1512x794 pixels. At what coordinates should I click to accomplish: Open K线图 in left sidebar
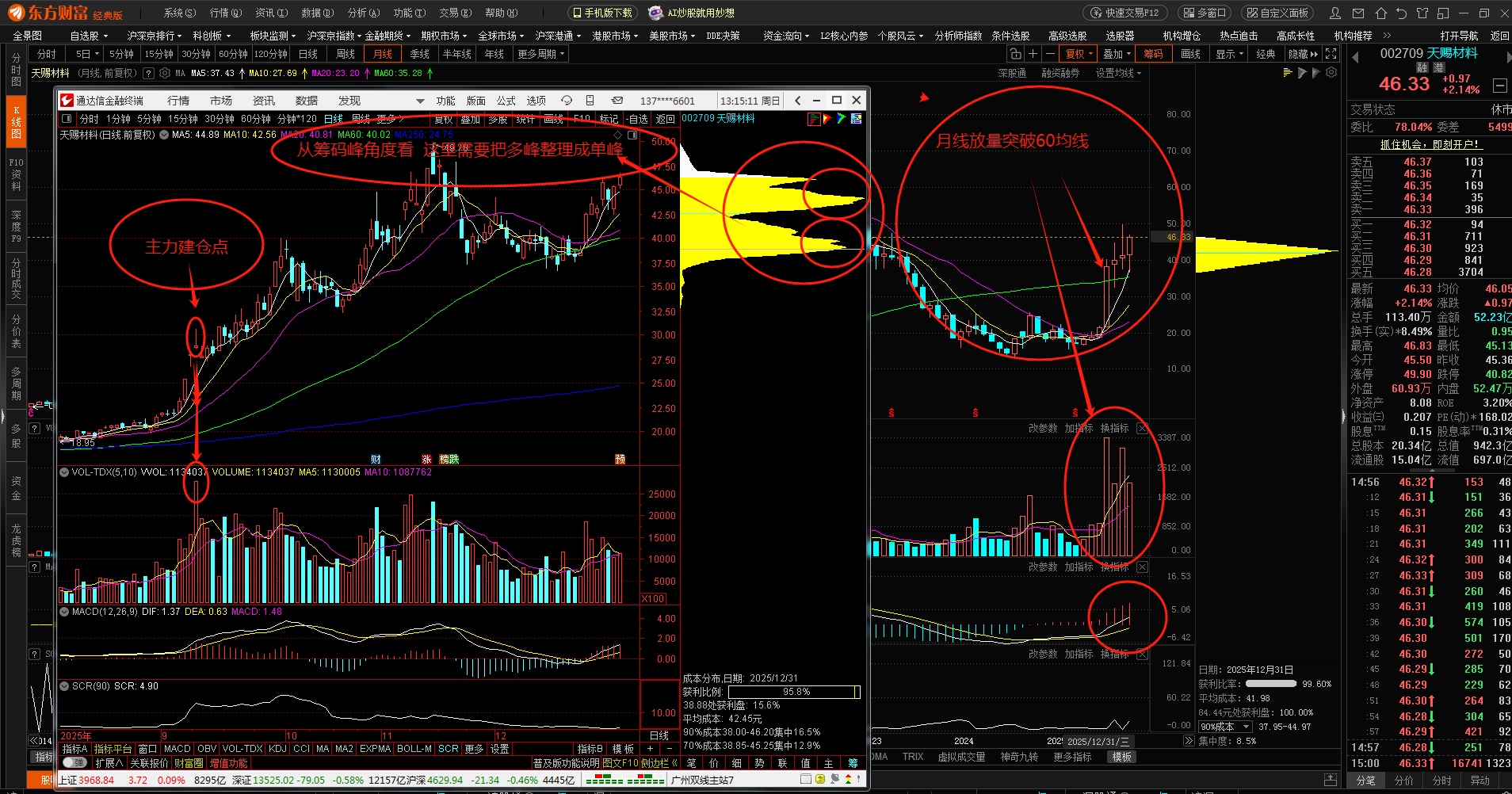tap(17, 123)
